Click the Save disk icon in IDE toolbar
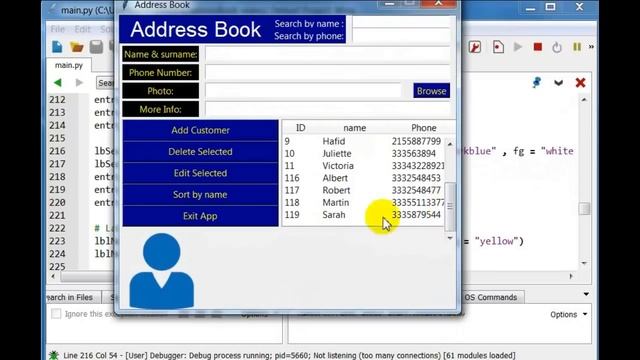The image size is (640, 360). point(96,47)
